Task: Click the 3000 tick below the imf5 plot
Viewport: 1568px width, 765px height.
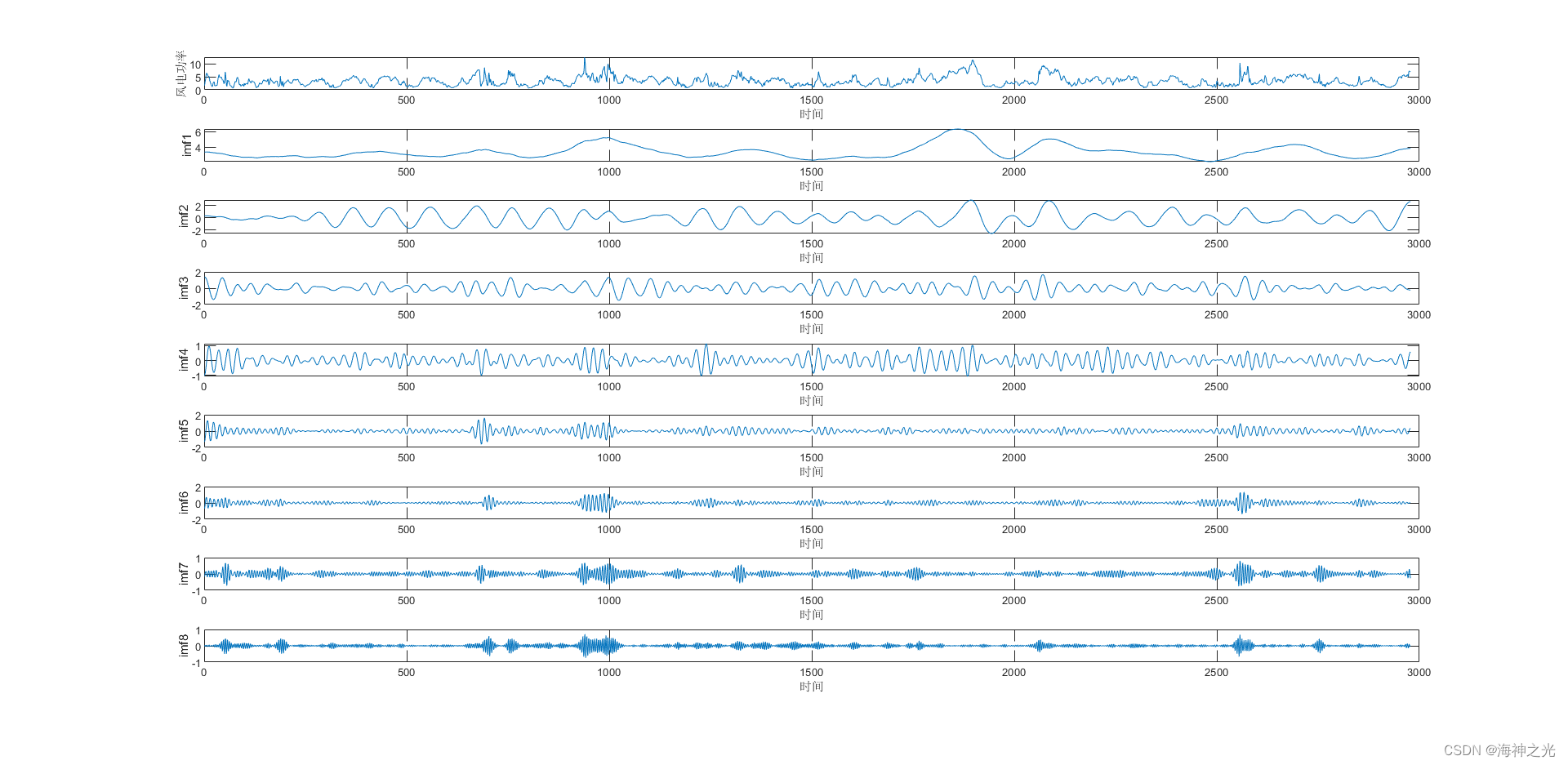Action: (1419, 458)
